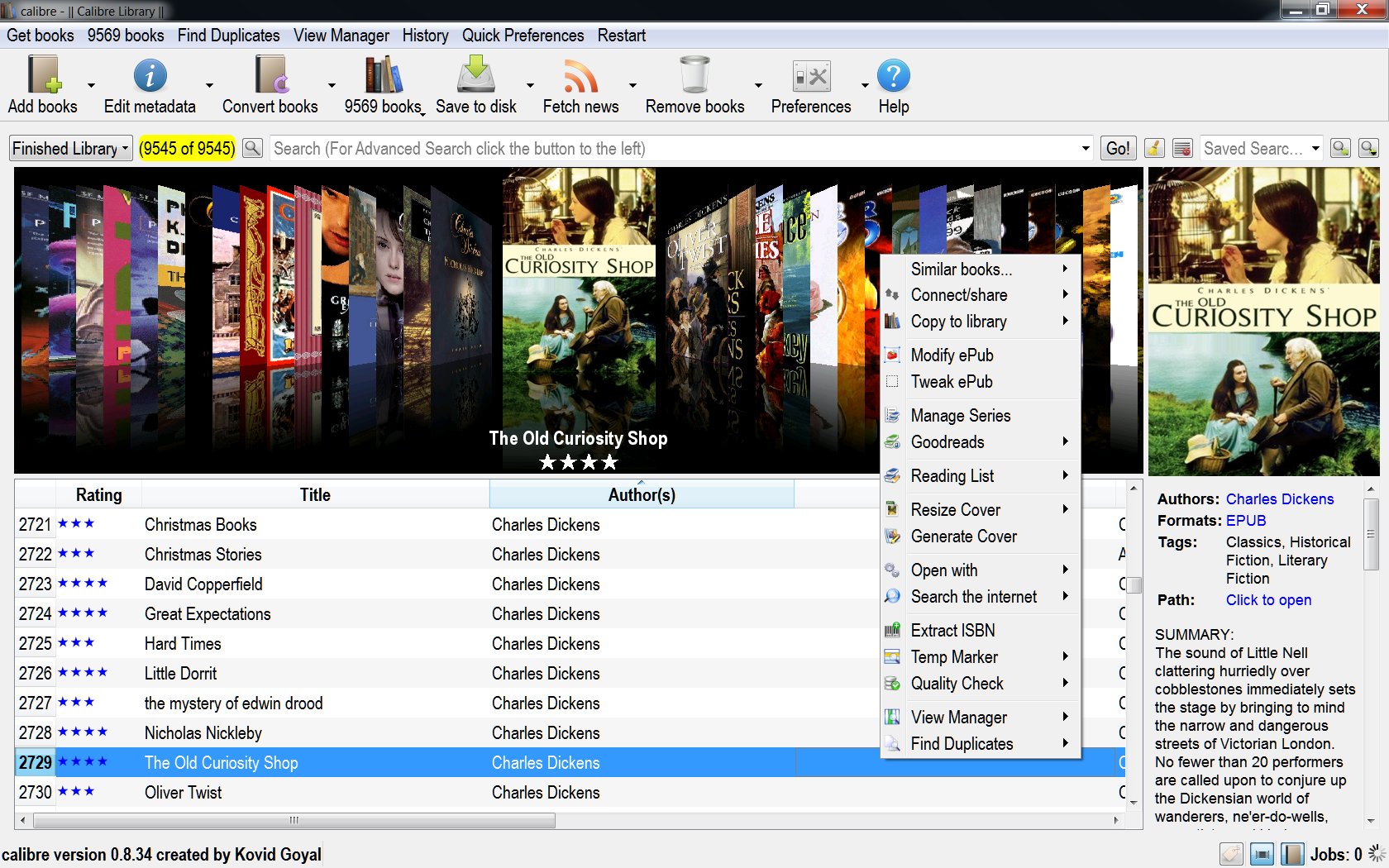Open the 9569 books library icon
Image resolution: width=1389 pixels, height=868 pixels.
(383, 75)
